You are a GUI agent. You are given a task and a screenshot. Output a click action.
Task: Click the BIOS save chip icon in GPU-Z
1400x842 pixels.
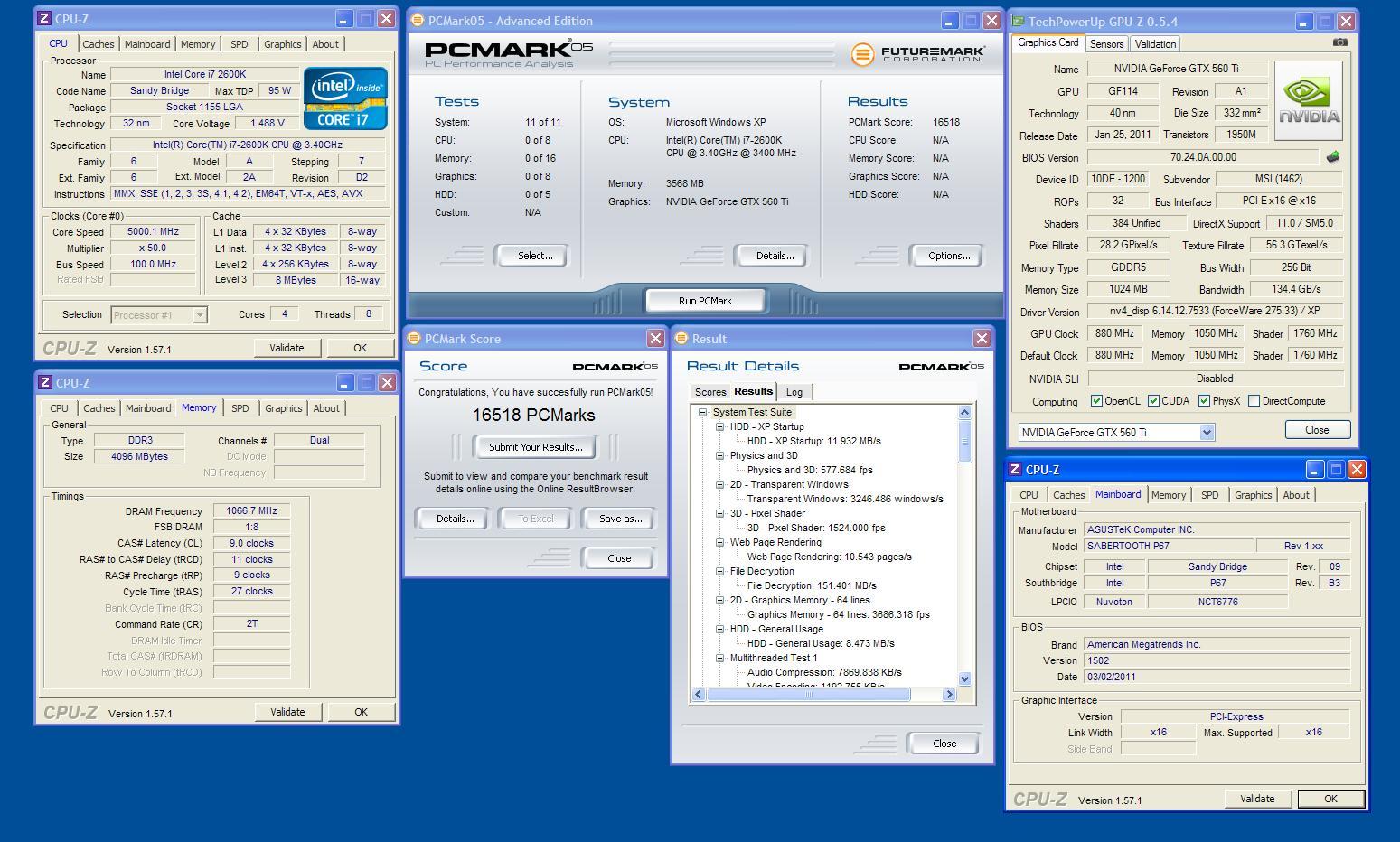point(1332,157)
